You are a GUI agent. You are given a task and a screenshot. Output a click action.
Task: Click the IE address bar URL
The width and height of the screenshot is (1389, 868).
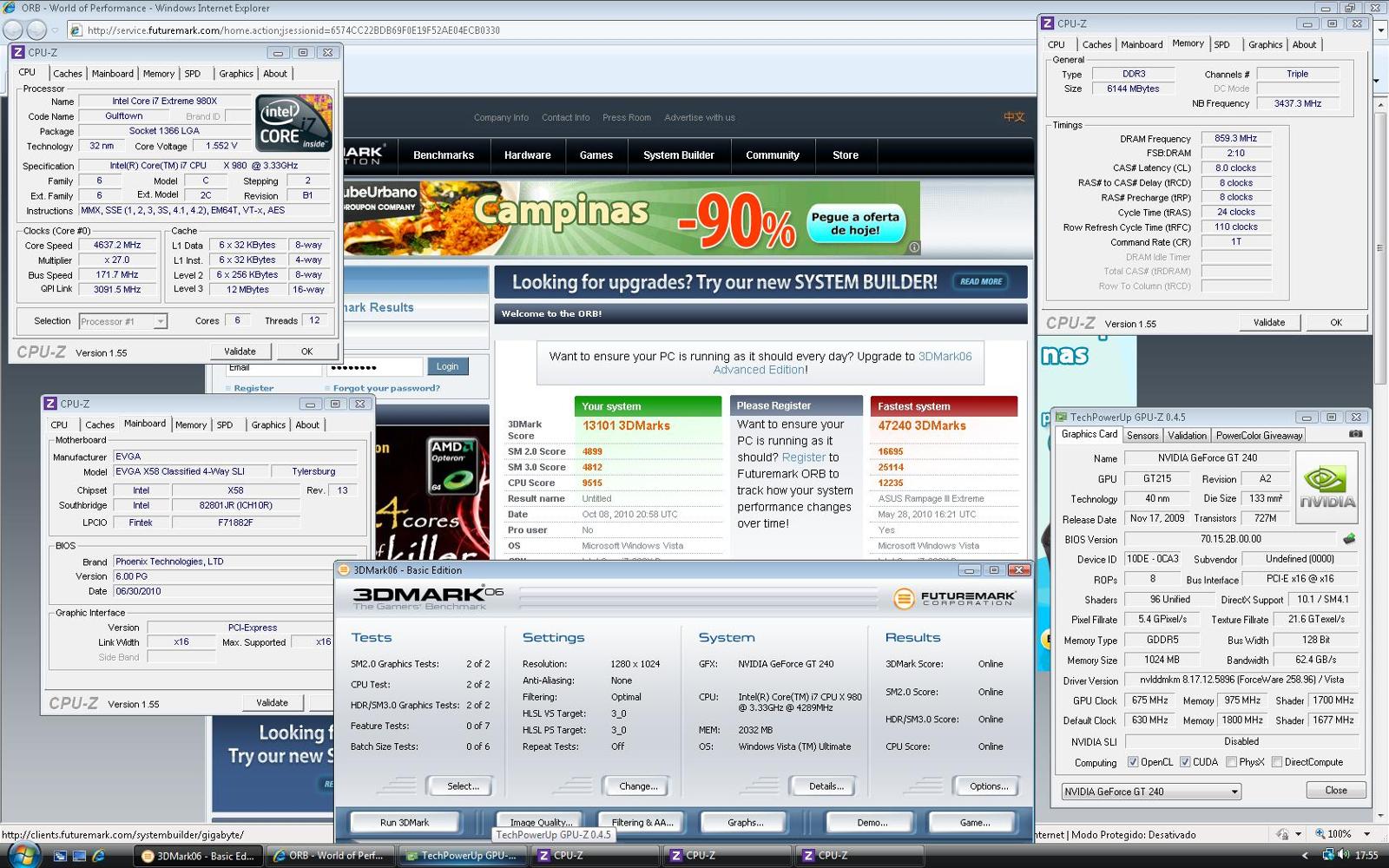click(x=293, y=30)
